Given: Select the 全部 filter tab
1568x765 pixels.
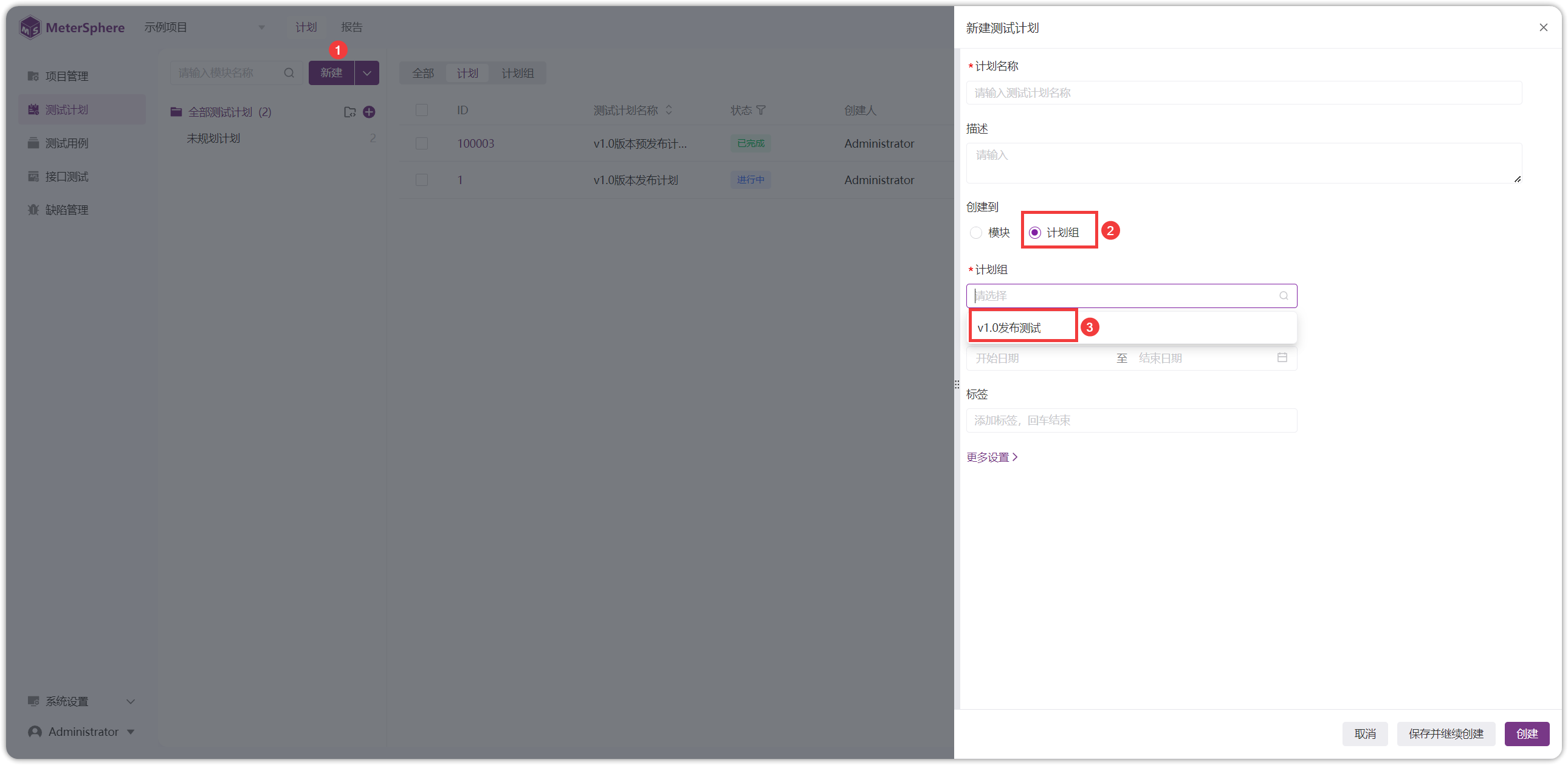Looking at the screenshot, I should click(x=423, y=73).
